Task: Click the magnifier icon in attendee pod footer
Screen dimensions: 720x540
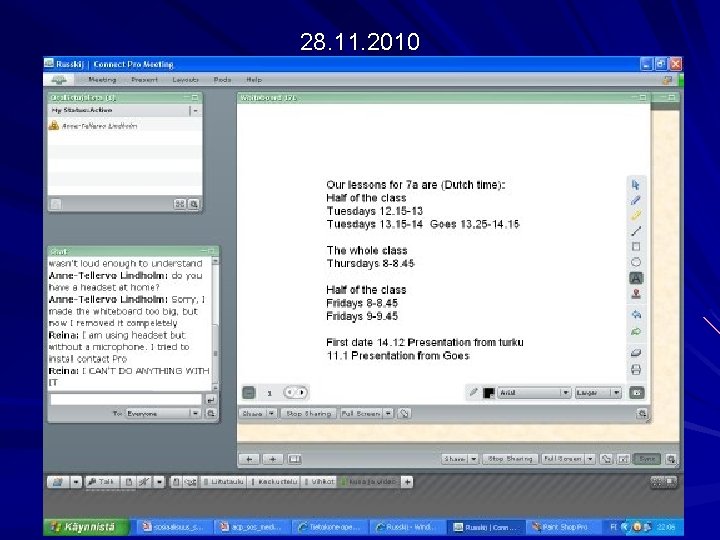Action: click(194, 204)
